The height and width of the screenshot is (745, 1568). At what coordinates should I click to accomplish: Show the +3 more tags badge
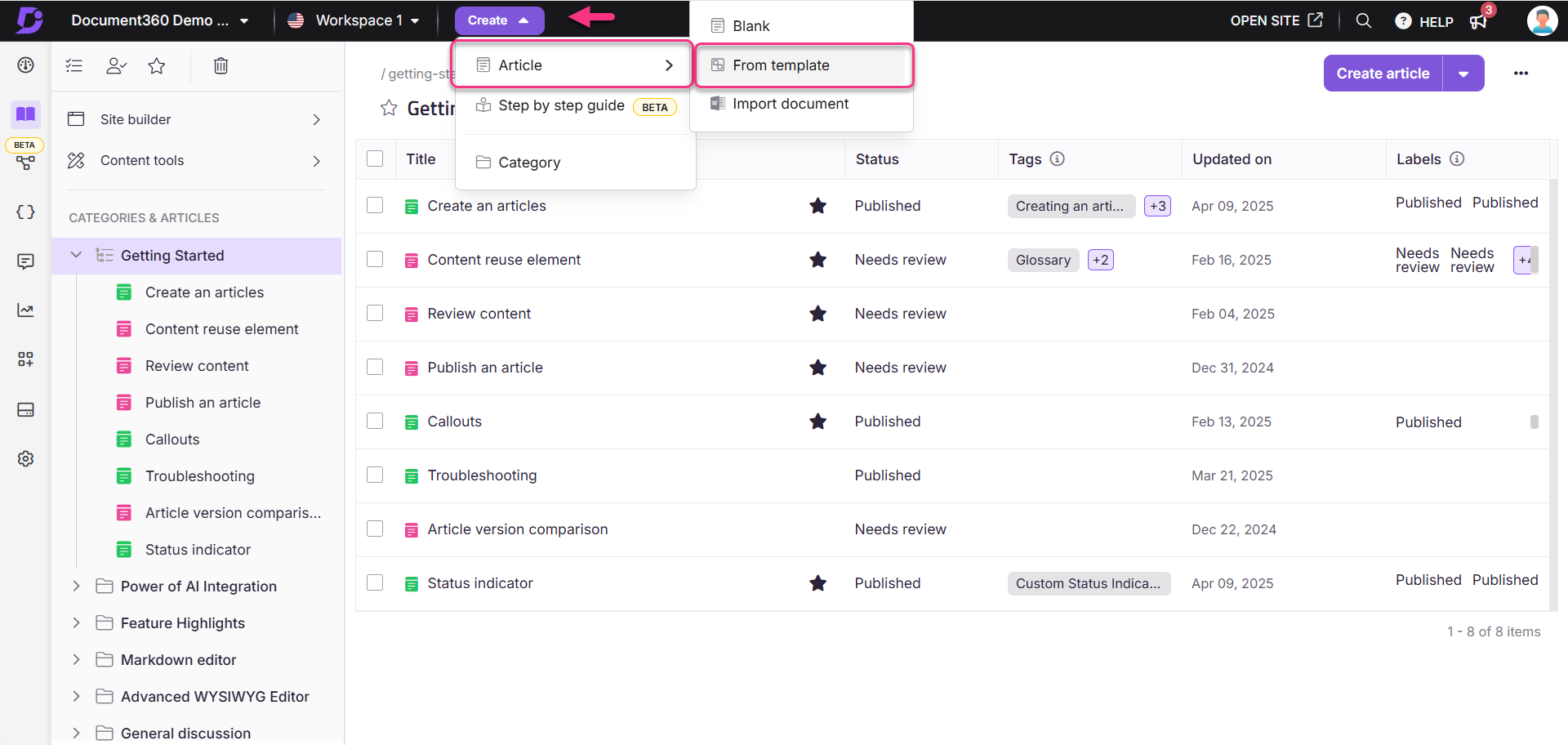tap(1157, 206)
